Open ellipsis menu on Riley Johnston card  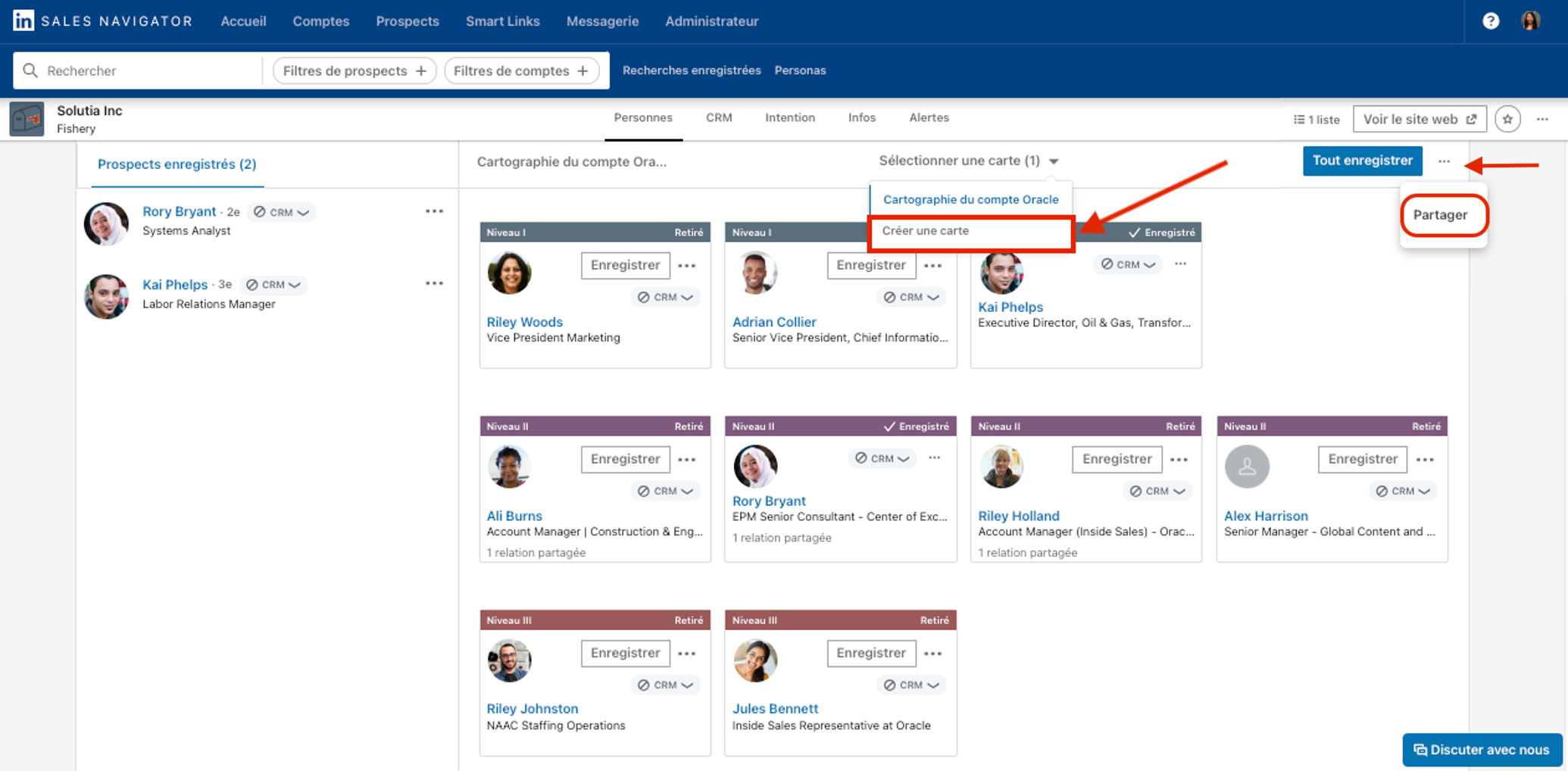pyautogui.click(x=687, y=654)
